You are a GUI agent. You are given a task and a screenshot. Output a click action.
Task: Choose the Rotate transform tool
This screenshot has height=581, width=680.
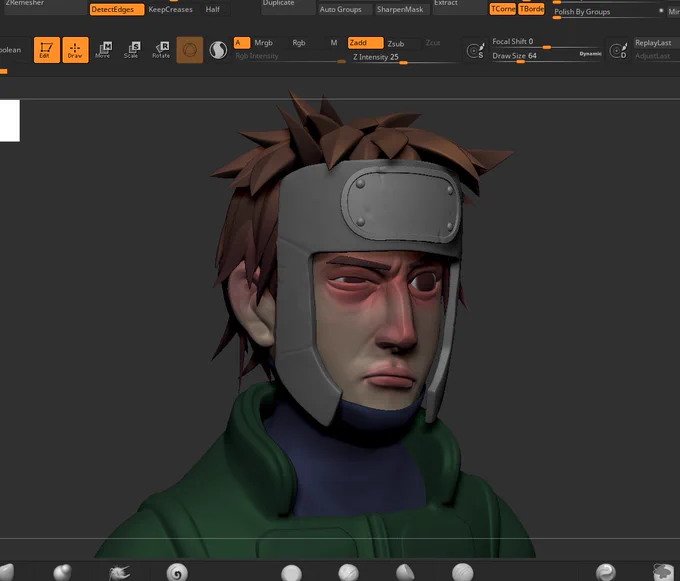[161, 50]
